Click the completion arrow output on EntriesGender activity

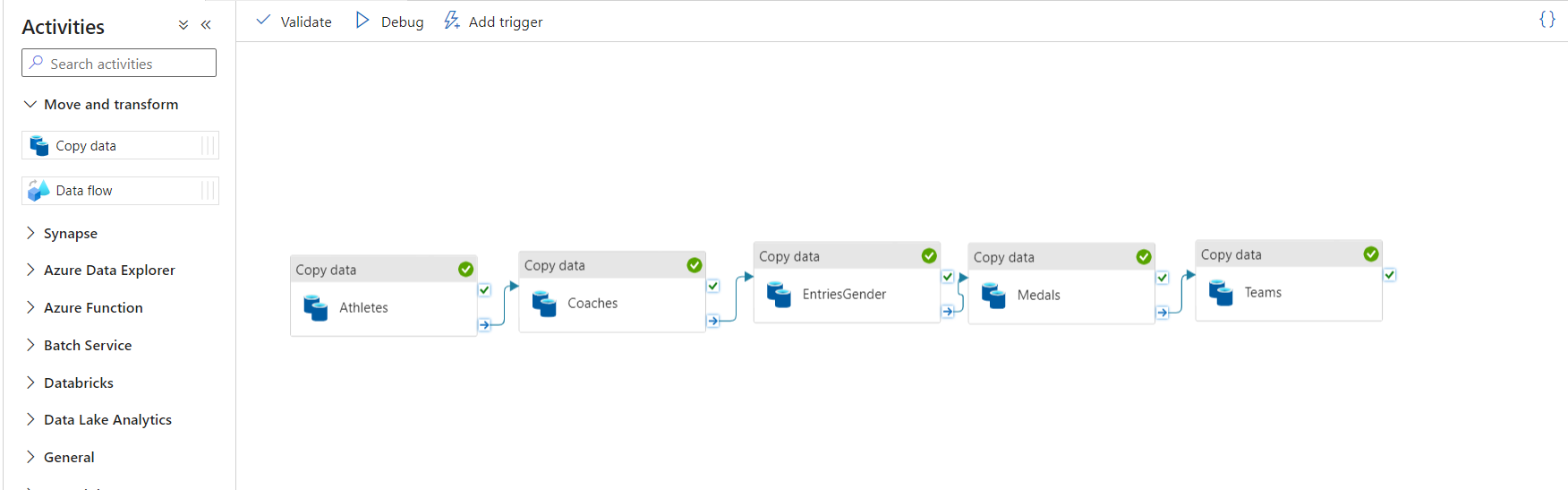point(948,311)
